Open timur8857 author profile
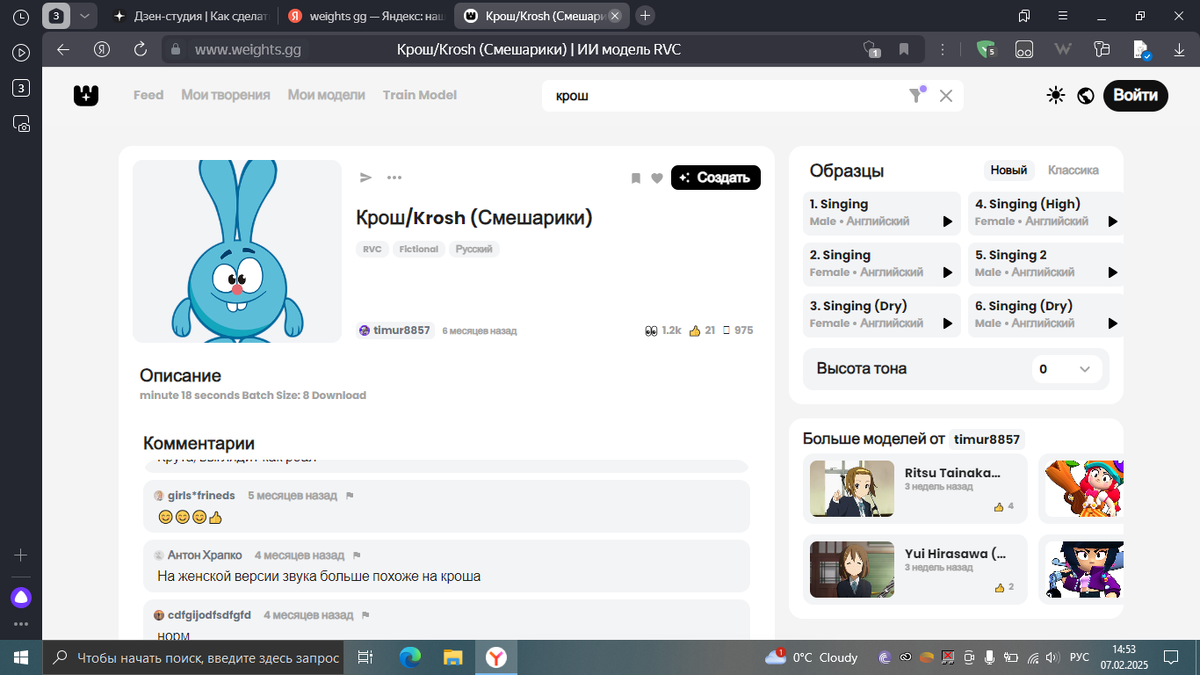 pos(394,330)
